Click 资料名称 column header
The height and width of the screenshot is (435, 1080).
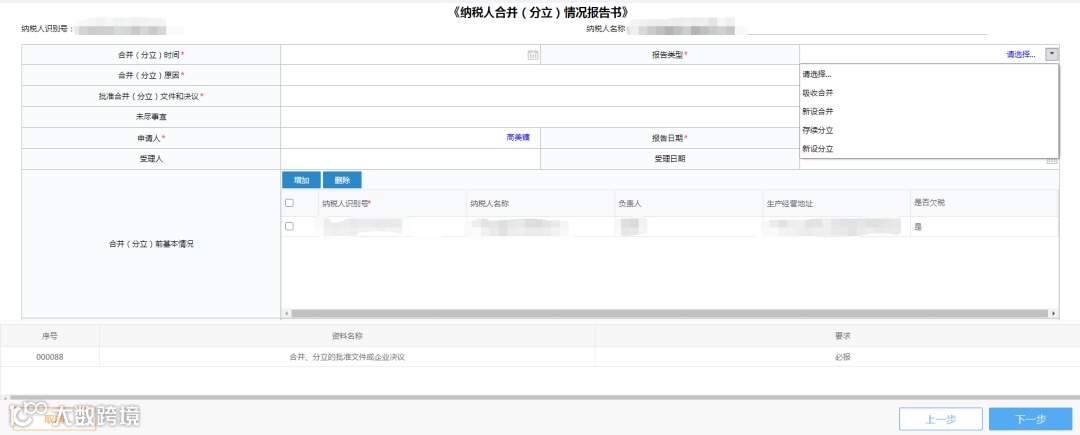[x=347, y=337]
